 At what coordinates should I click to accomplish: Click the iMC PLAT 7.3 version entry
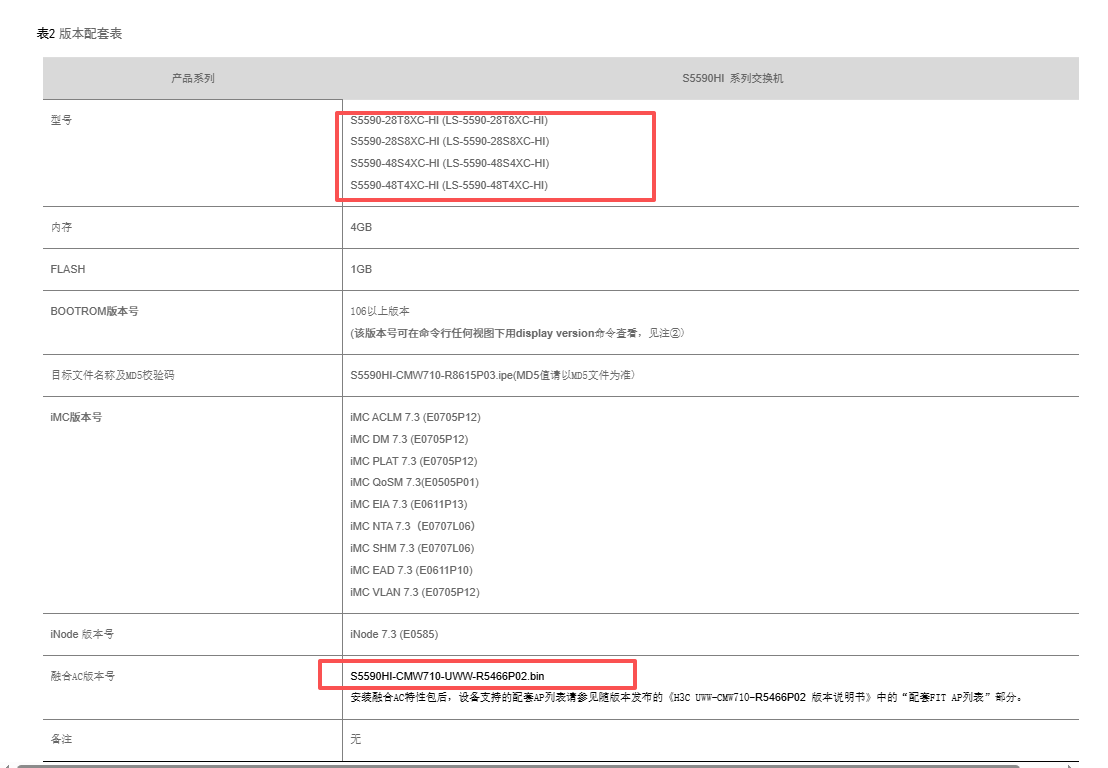(x=413, y=461)
